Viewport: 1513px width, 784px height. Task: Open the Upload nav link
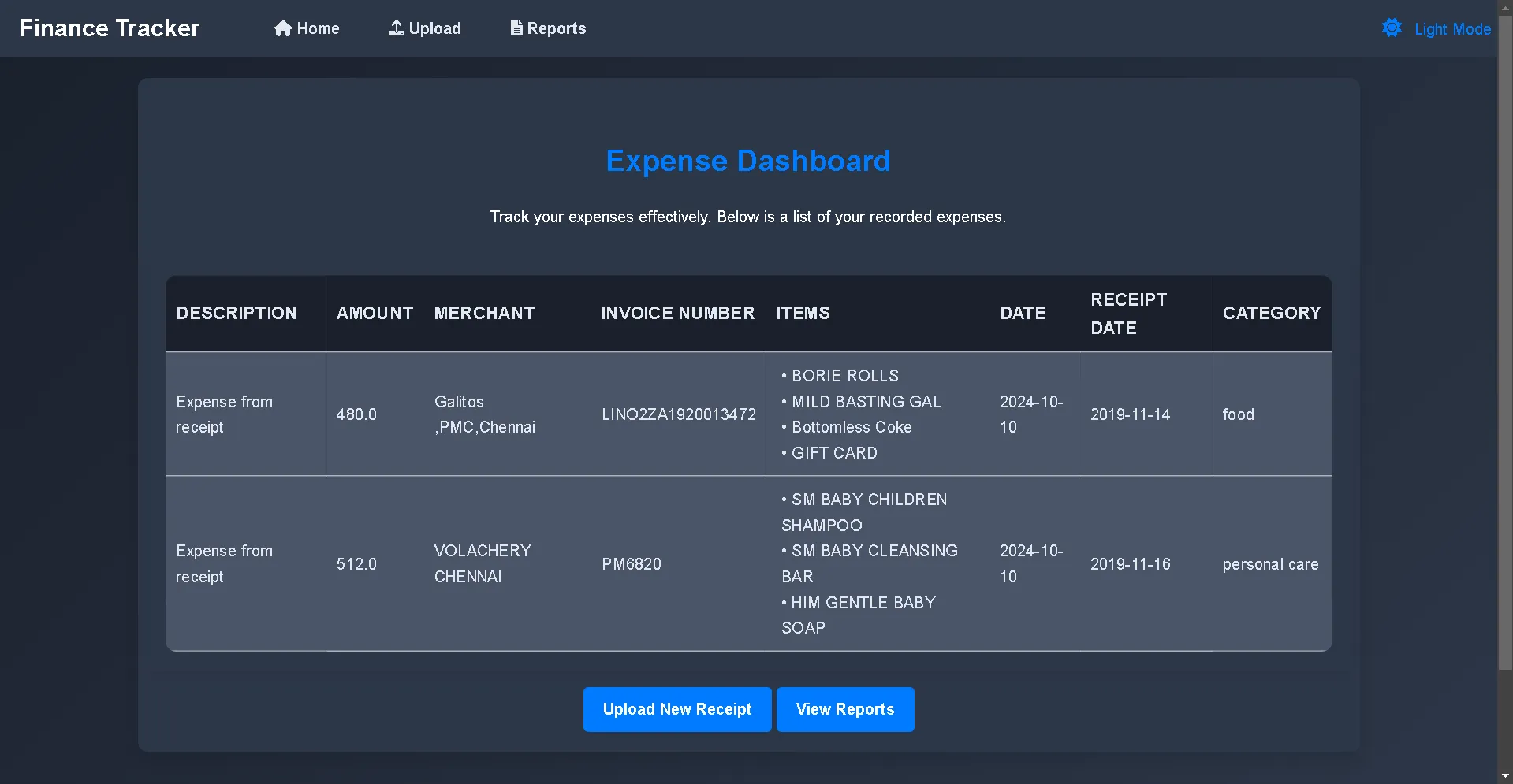click(x=424, y=28)
